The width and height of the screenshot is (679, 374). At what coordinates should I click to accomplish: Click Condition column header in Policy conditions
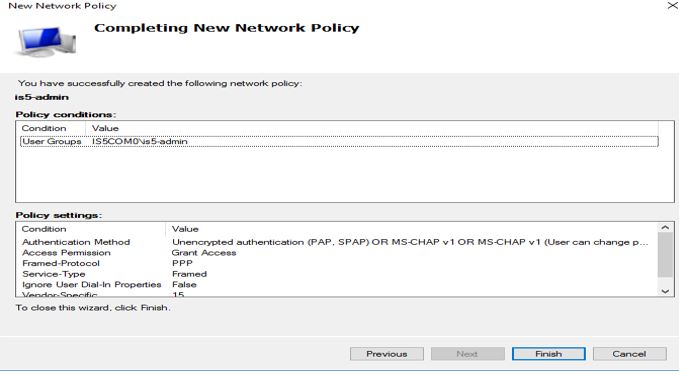[51, 128]
